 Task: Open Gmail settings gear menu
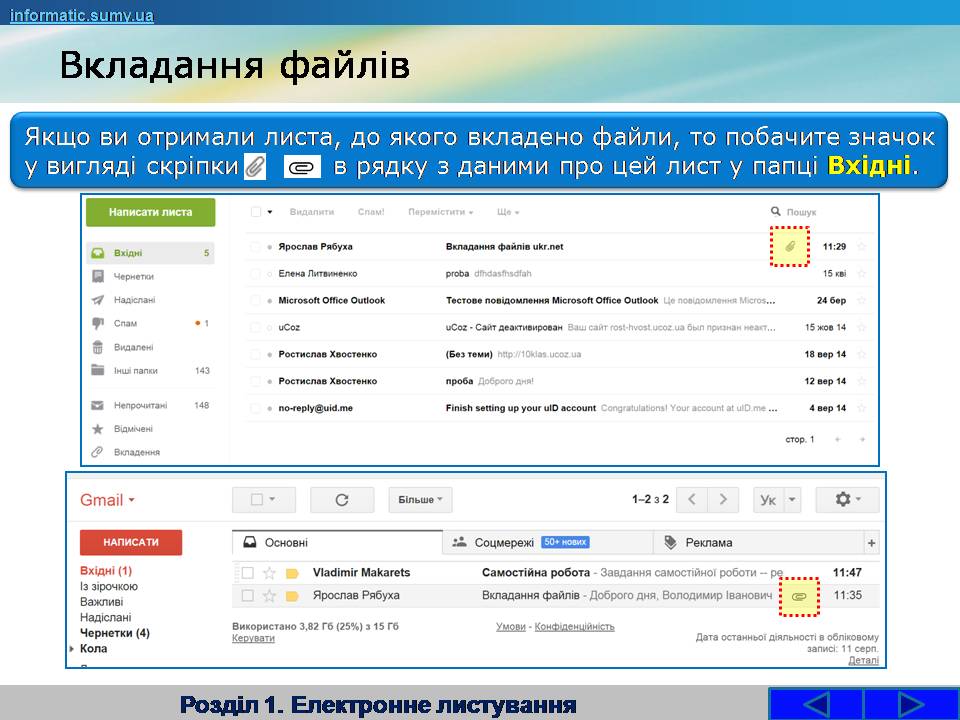847,500
